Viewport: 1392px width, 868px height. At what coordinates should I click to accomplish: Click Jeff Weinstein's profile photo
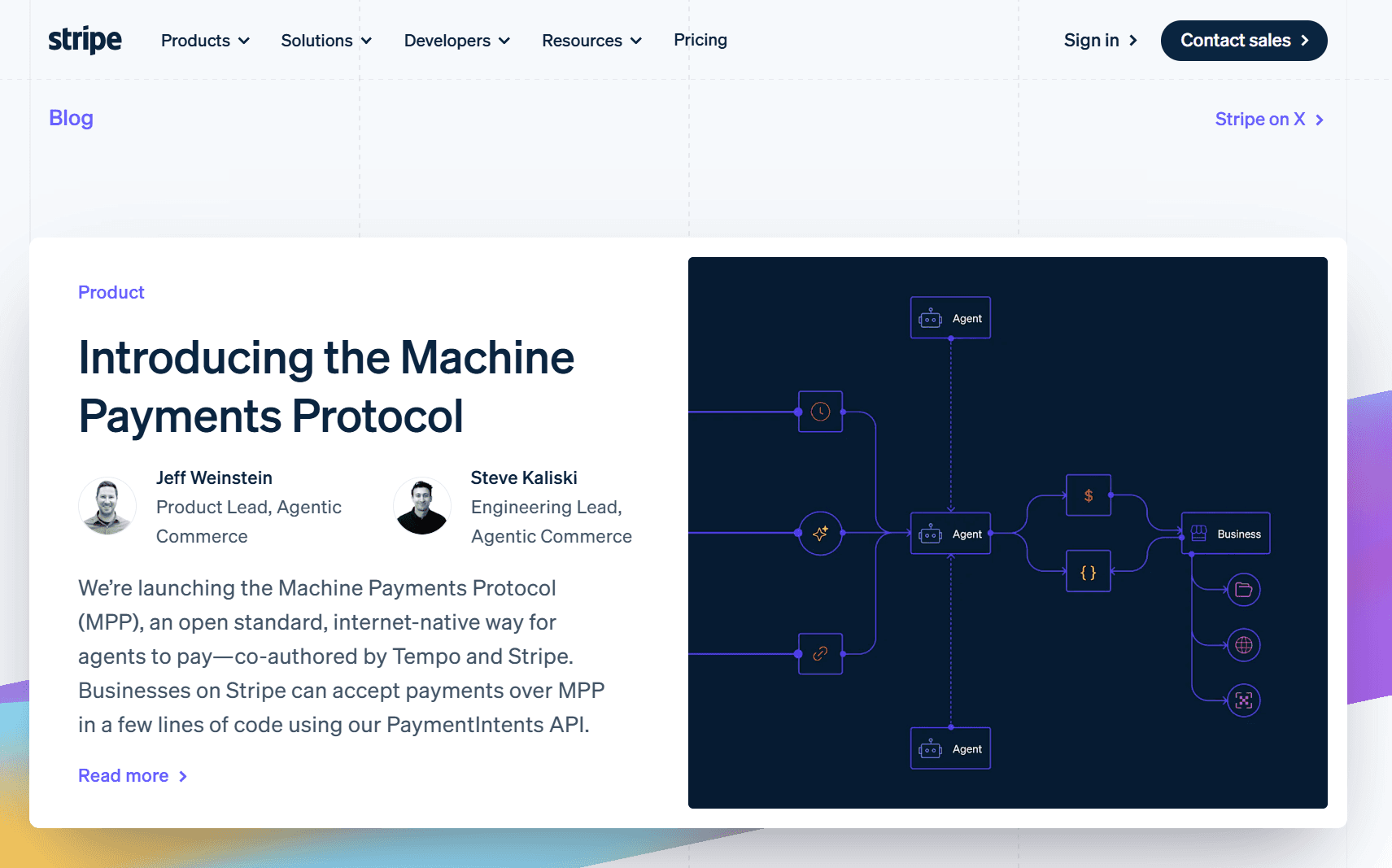pyautogui.click(x=107, y=506)
